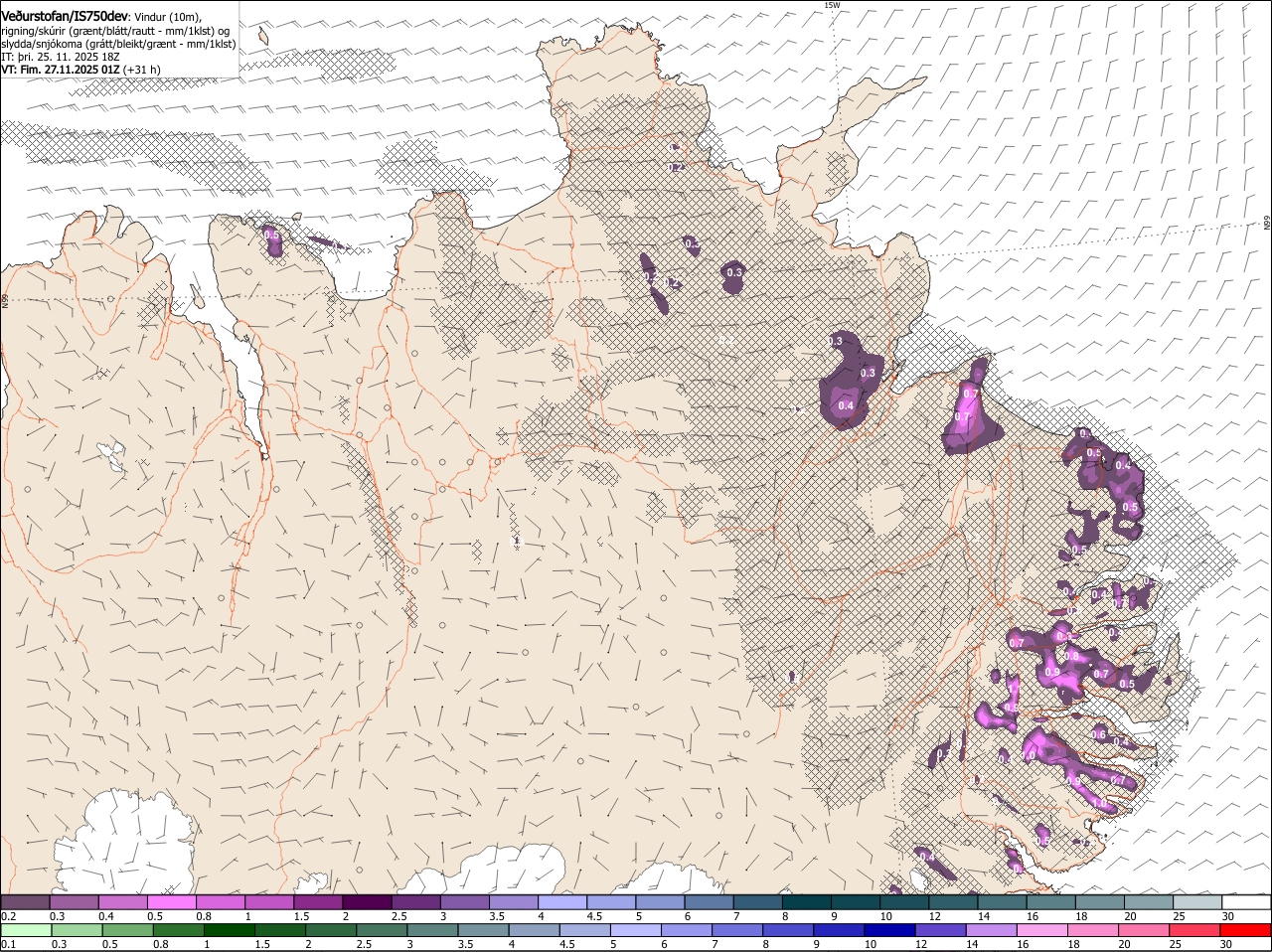Select the grey-teal 18 snow legend swatch
Screen dimensions: 1272x952
[1100, 902]
